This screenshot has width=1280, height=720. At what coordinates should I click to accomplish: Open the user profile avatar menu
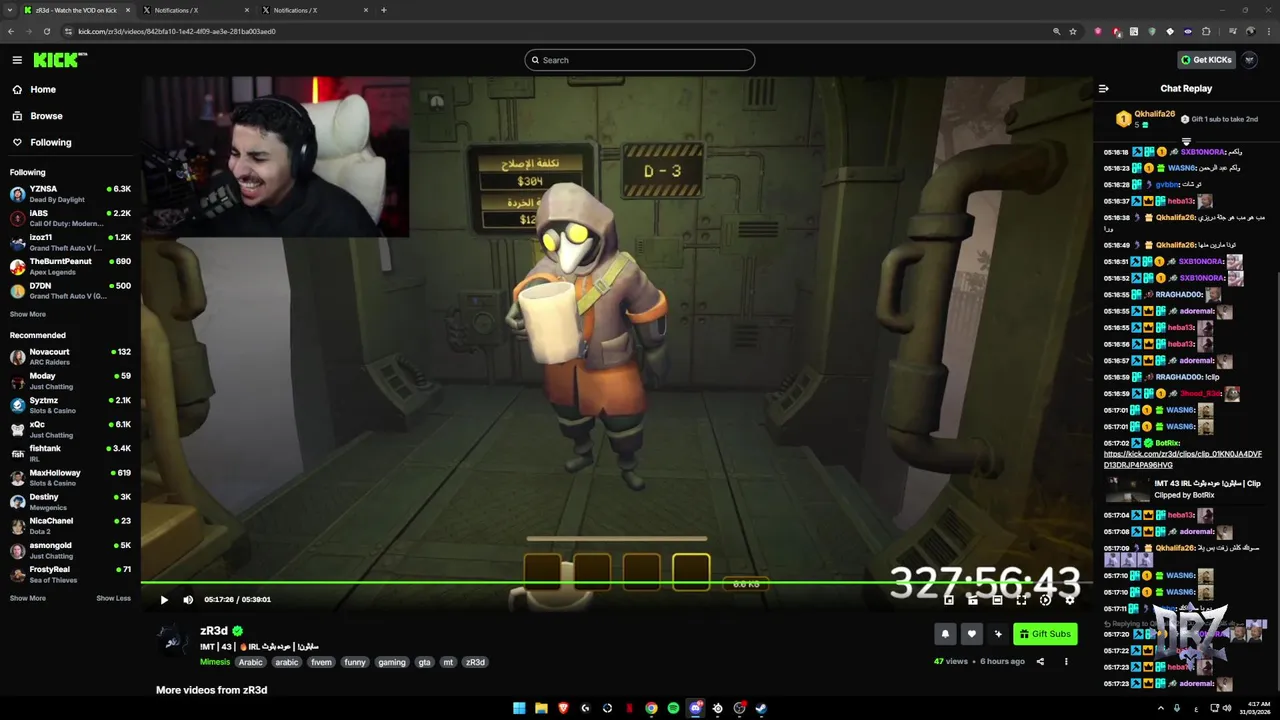pos(1250,60)
